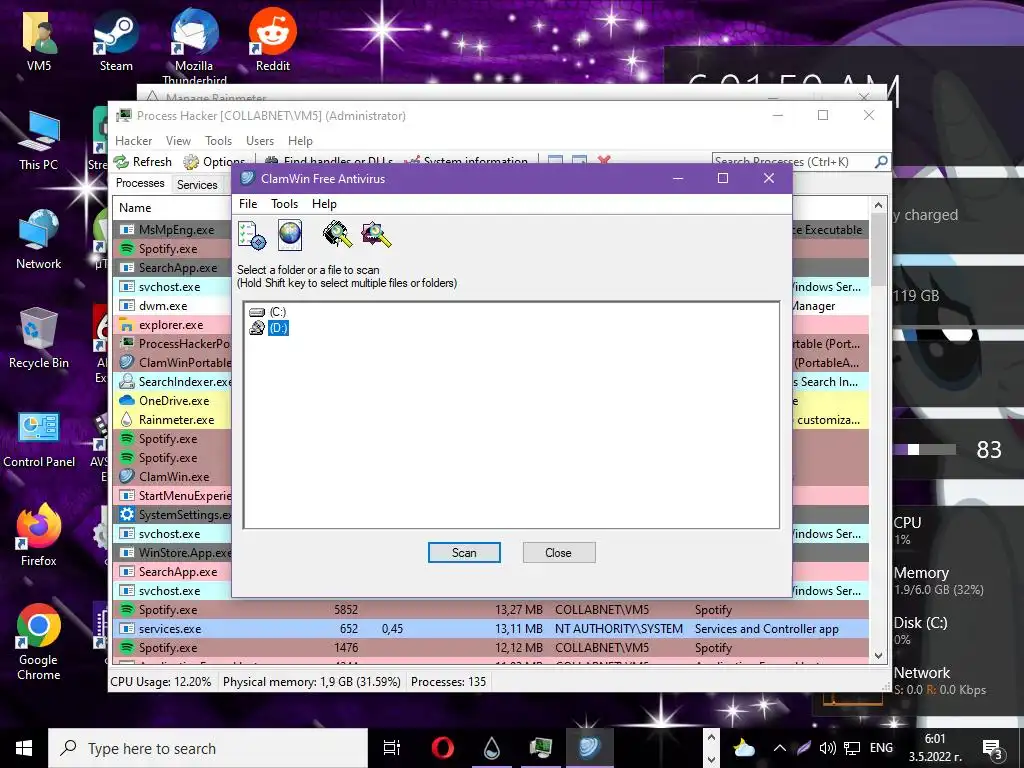1024x768 pixels.
Task: Open ClamWin Preferences toolbar icon
Action: click(251, 235)
